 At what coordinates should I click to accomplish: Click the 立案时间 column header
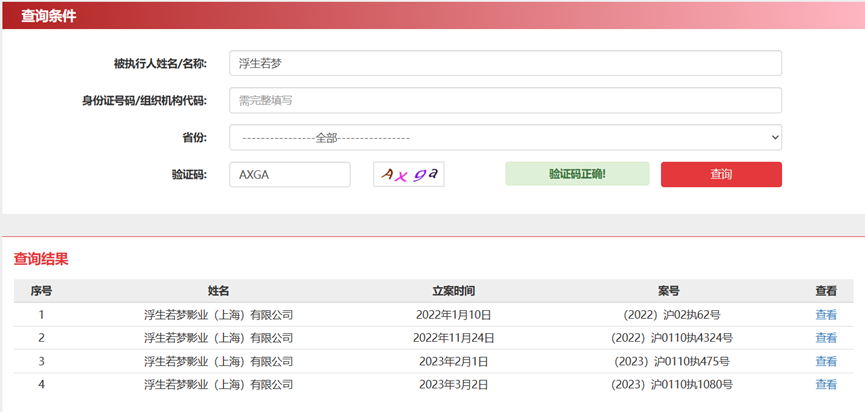coord(453,291)
